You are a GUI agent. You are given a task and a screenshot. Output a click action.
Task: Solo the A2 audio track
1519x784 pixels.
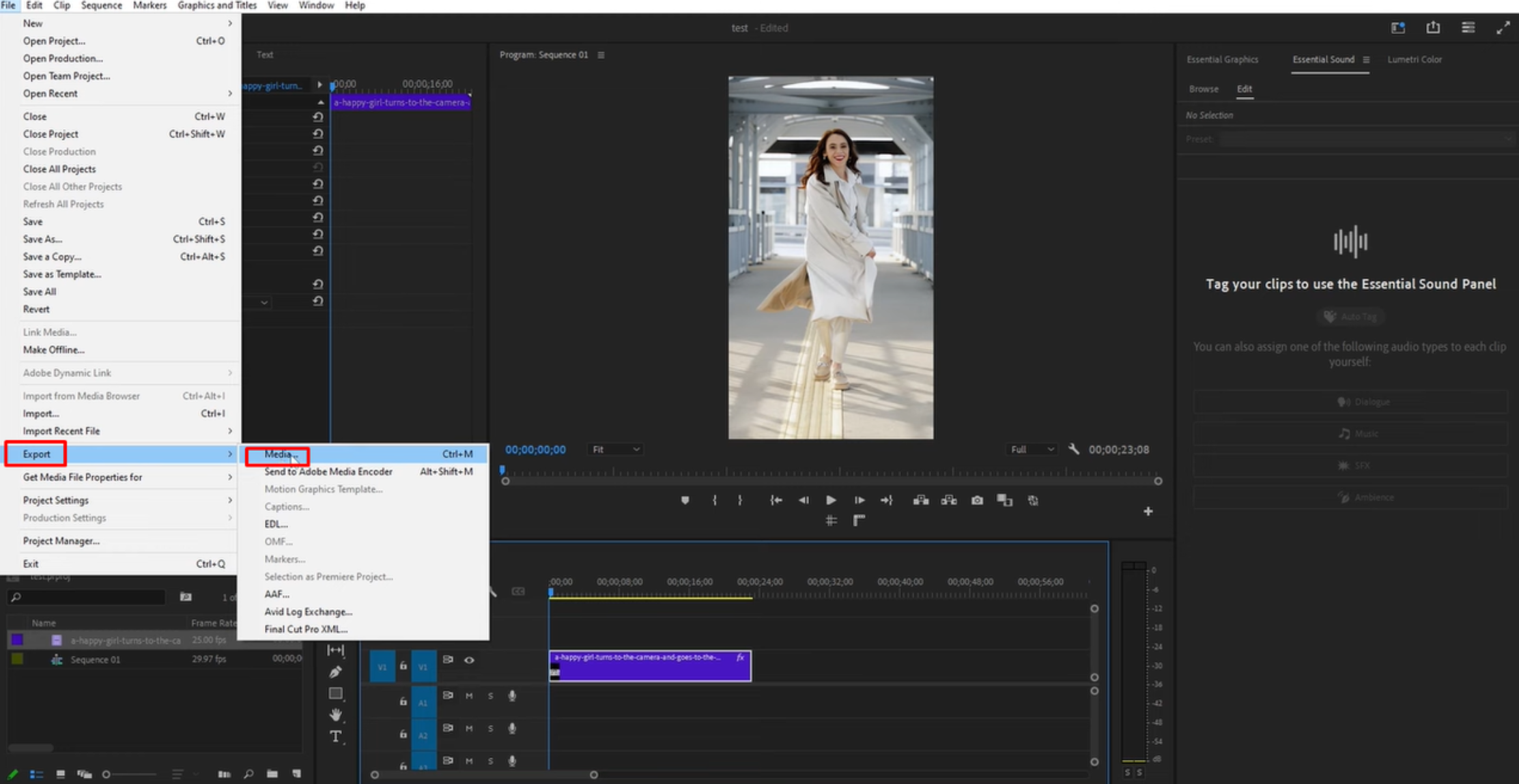[490, 728]
